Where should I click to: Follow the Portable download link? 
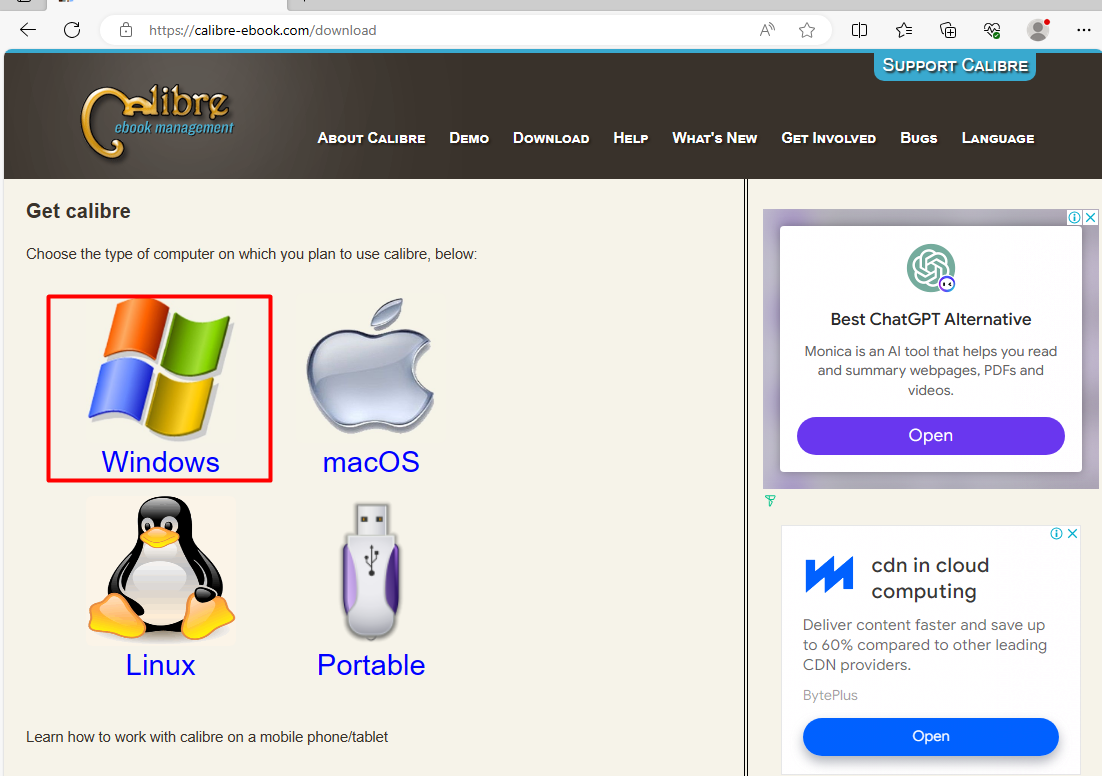coord(371,665)
